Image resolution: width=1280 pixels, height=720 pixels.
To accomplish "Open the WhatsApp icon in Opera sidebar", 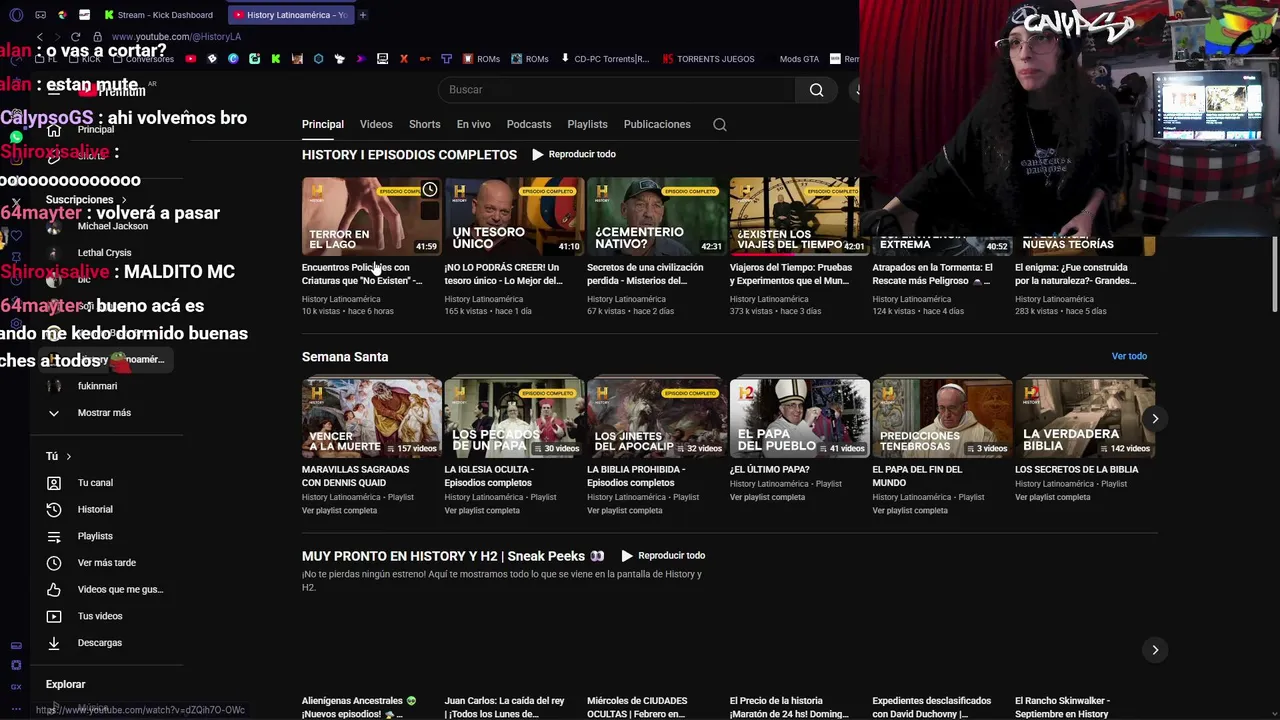I will click(16, 137).
